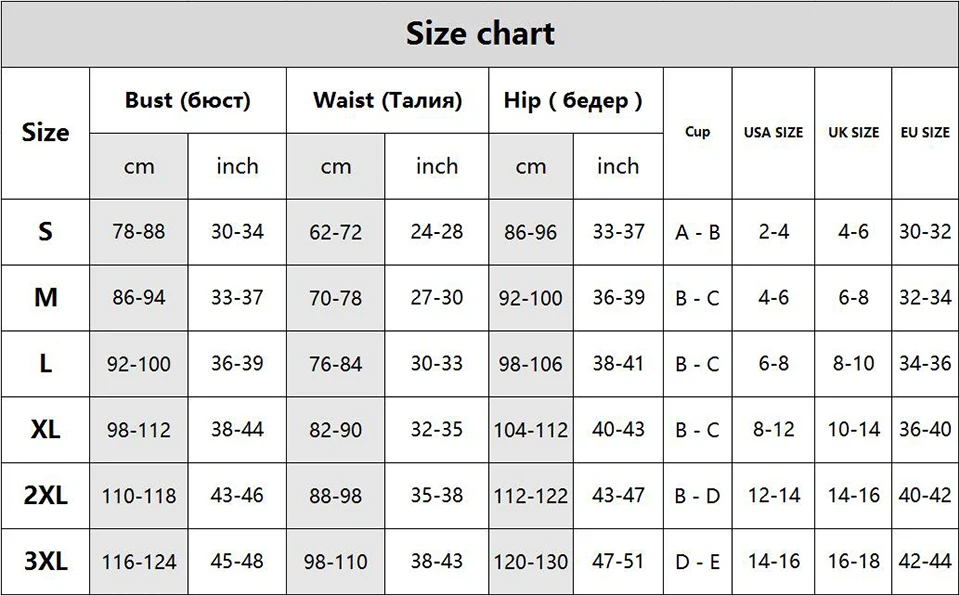Click the Hip (бедер) column header
Viewport: 960px width, 596px height.
click(573, 100)
